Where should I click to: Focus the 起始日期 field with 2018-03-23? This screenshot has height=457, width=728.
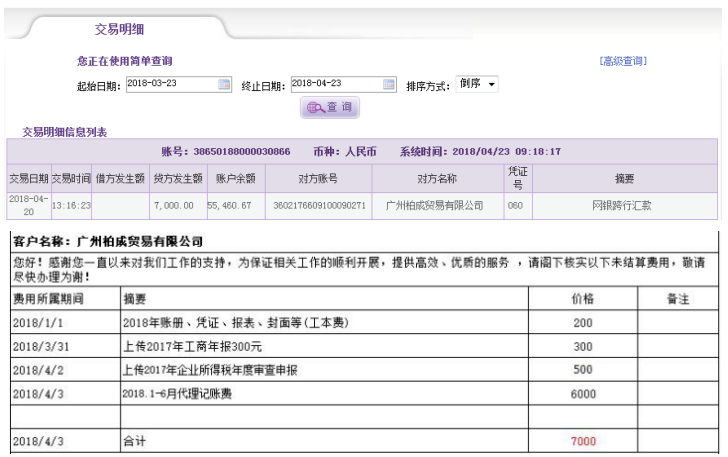point(179,84)
